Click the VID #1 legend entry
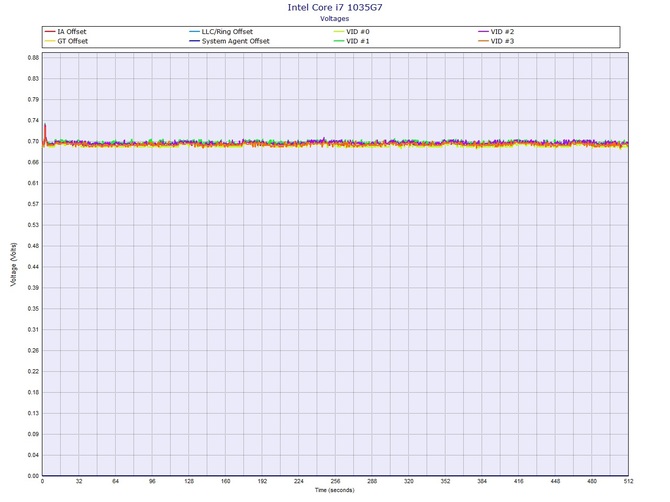 352,41
